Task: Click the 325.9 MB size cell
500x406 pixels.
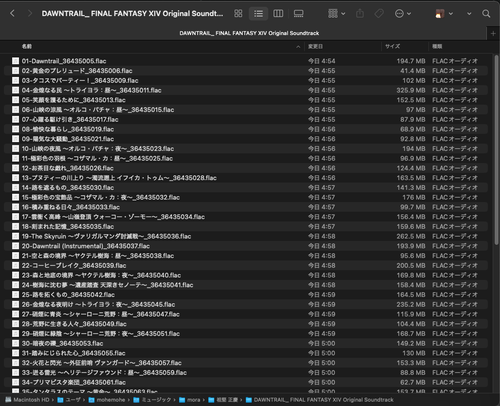Action: point(411,90)
